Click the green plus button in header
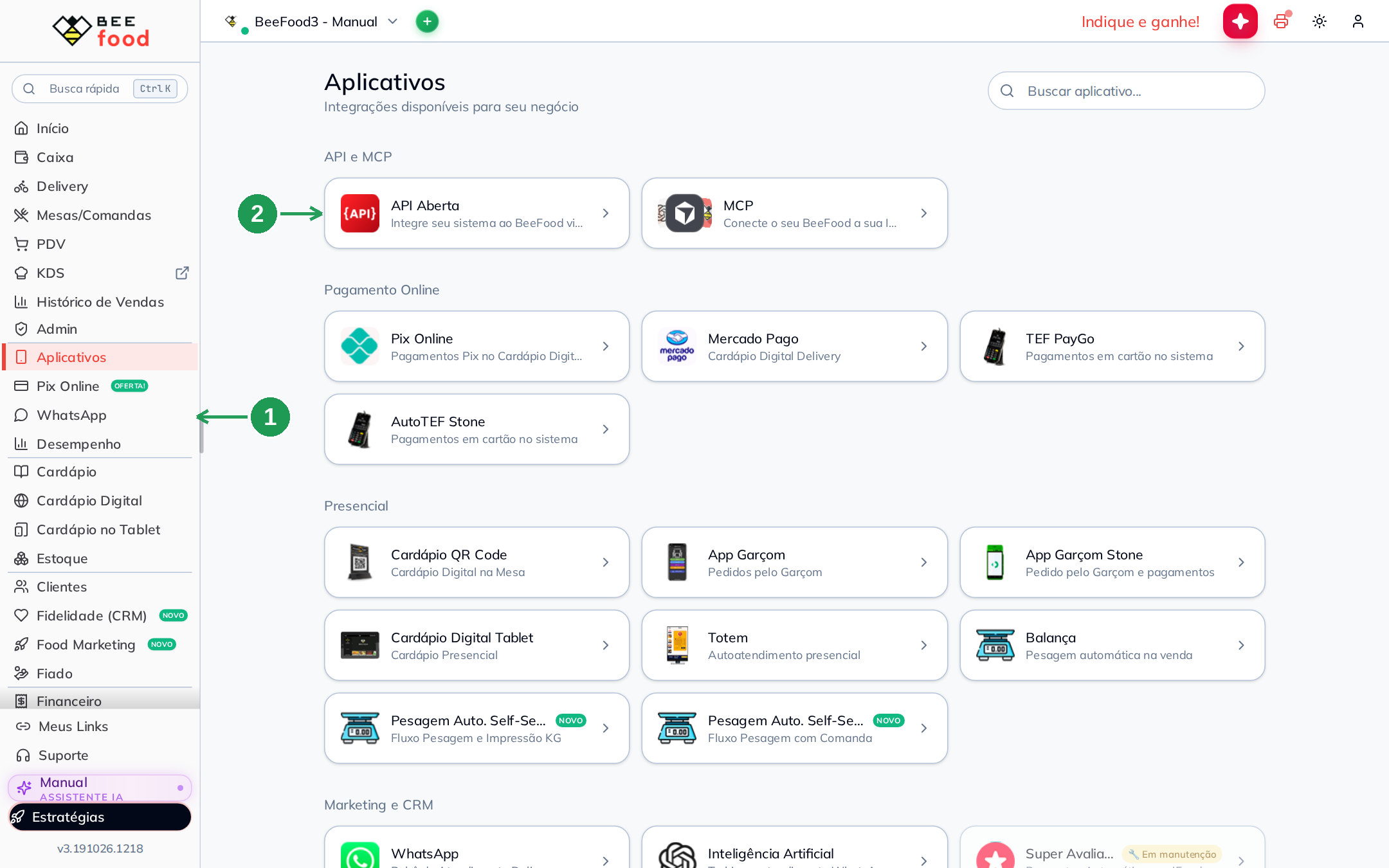The image size is (1389, 868). [427, 21]
